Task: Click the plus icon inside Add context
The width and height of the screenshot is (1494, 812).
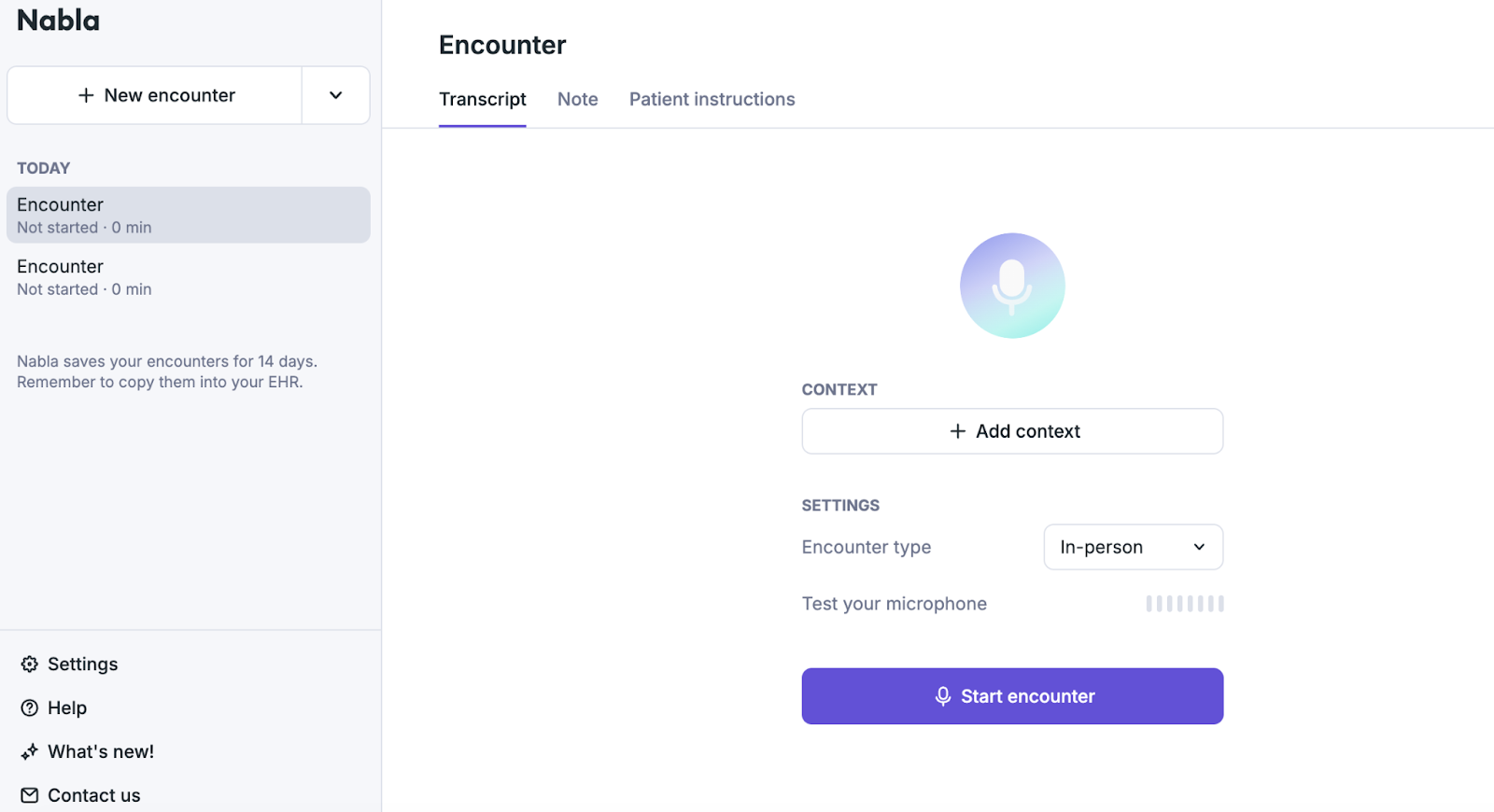Action: (957, 431)
